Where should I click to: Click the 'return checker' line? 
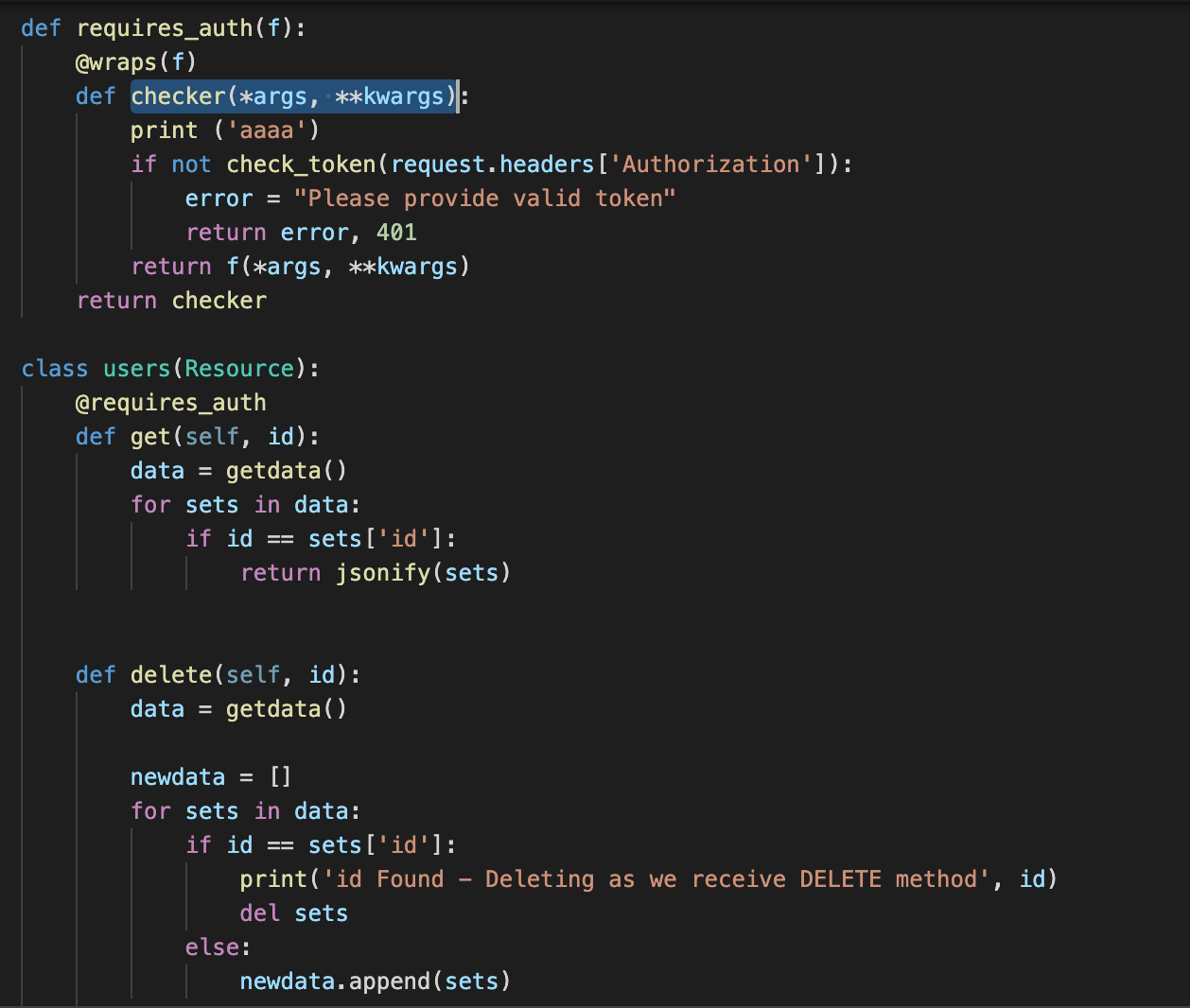(171, 301)
